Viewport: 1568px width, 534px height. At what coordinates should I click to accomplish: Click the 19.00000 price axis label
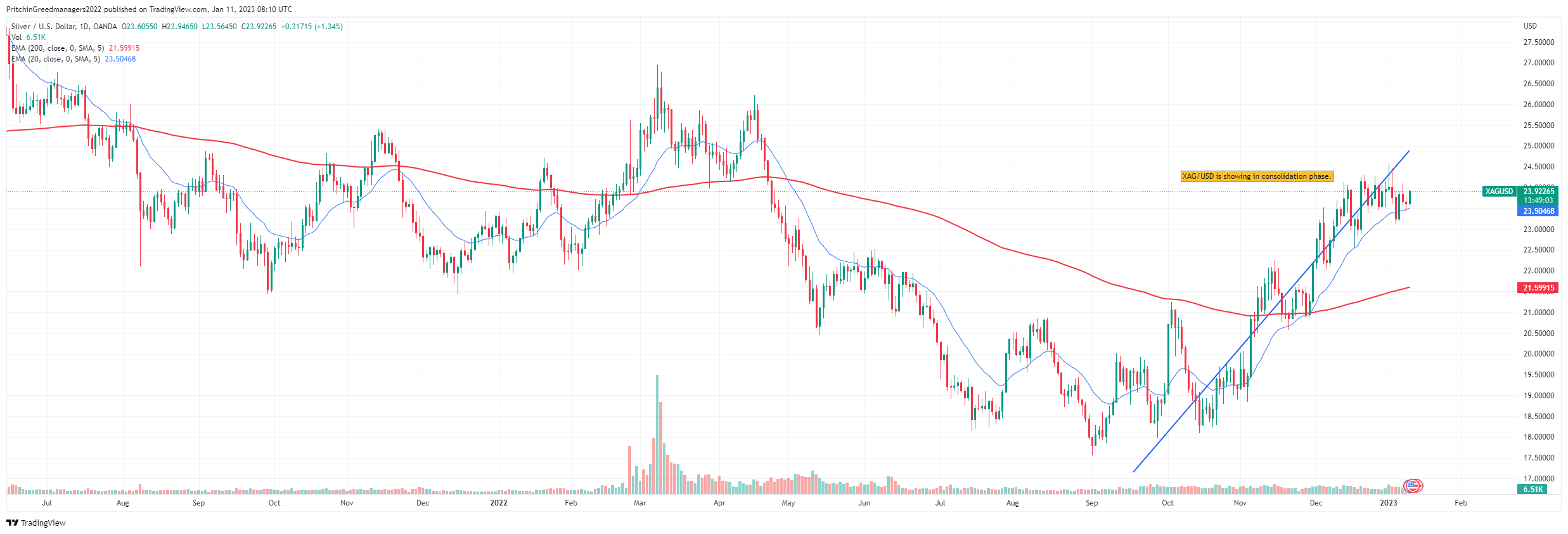(1539, 396)
